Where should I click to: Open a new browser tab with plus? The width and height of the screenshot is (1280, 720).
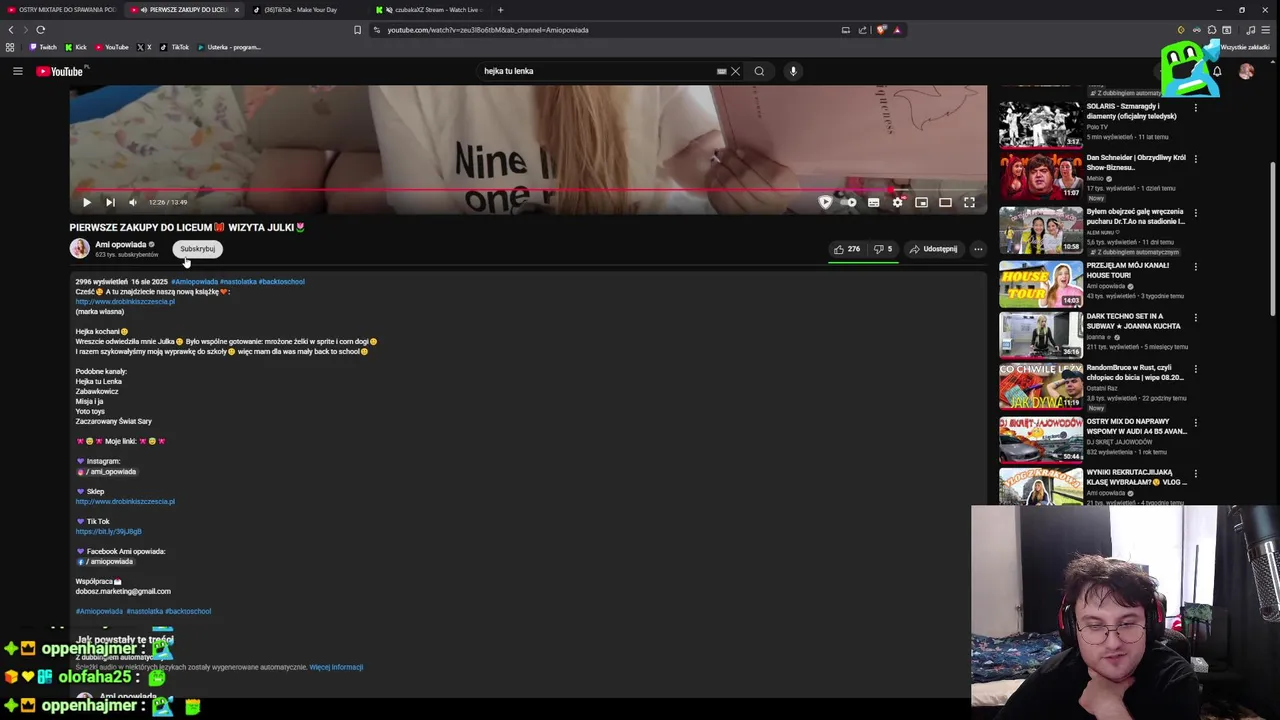[x=500, y=10]
